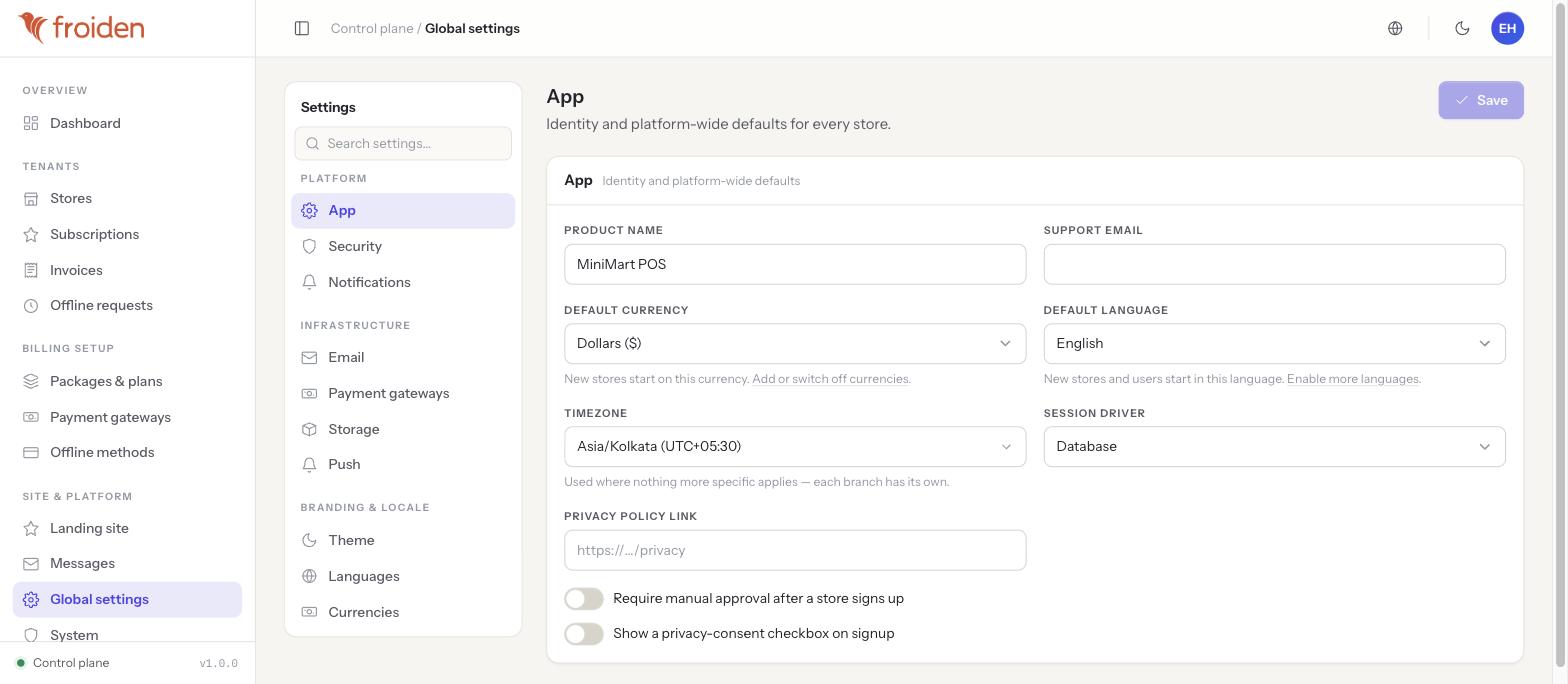Open Notifications settings section

coord(403,282)
